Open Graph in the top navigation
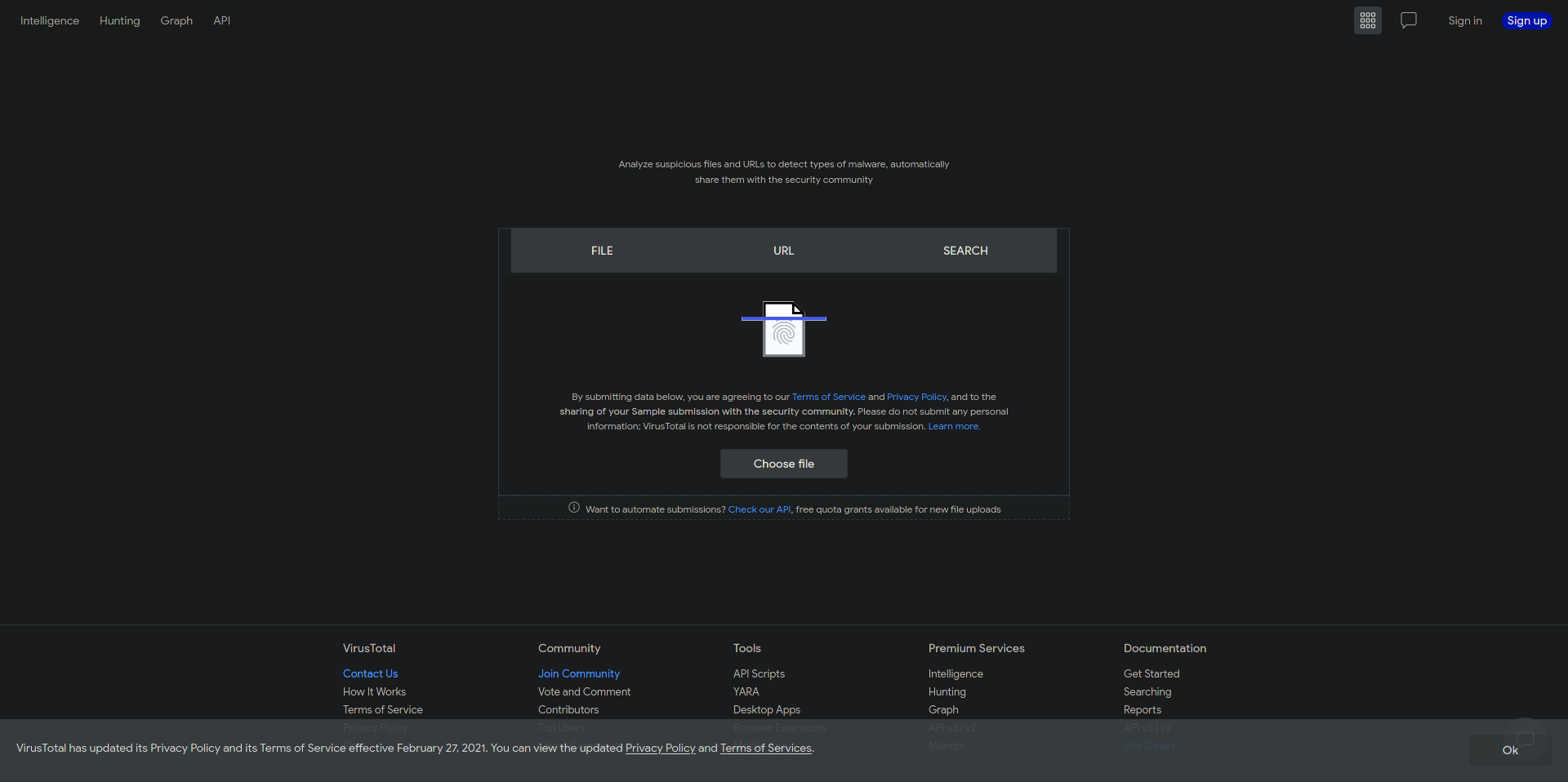Screen dimensions: 1568x782 click(176, 20)
